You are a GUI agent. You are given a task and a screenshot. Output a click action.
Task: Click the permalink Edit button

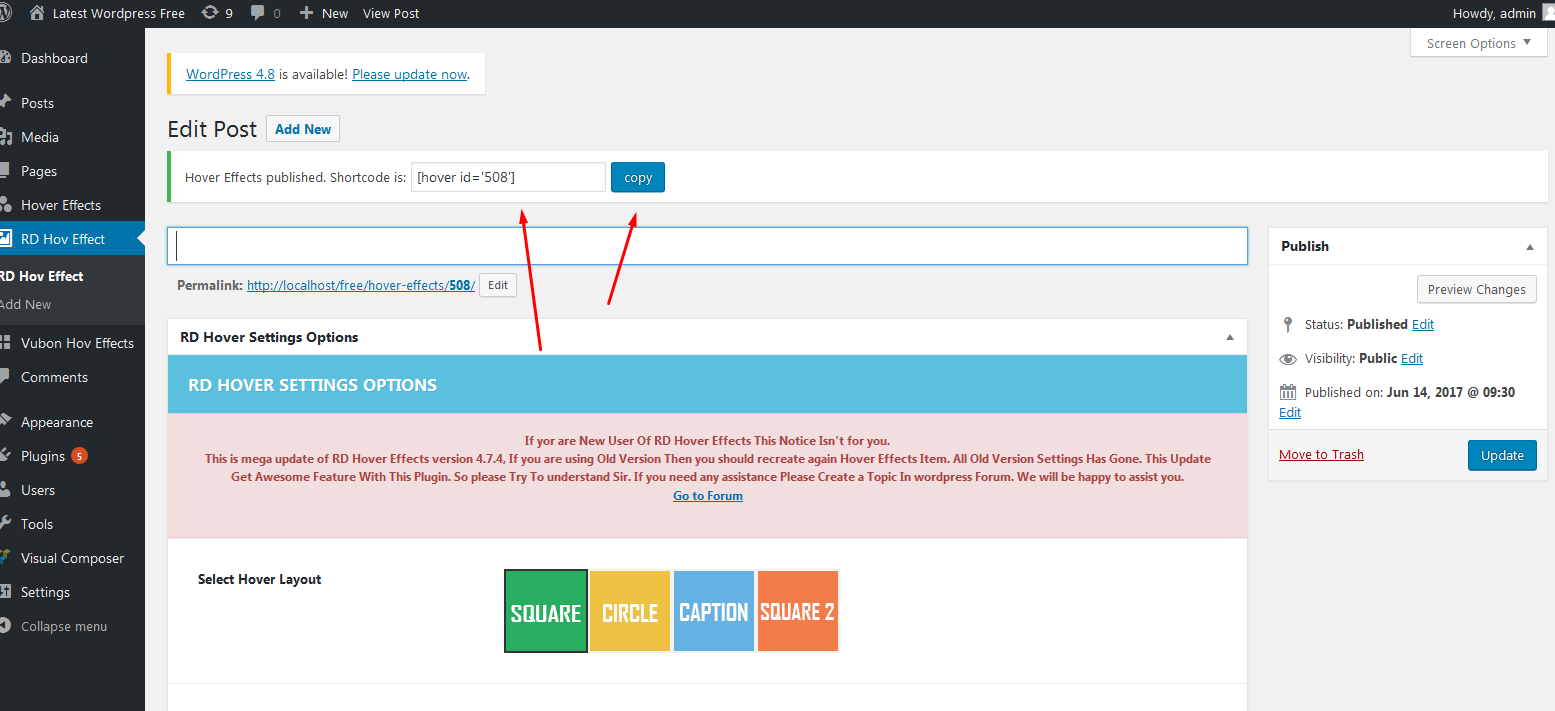498,285
